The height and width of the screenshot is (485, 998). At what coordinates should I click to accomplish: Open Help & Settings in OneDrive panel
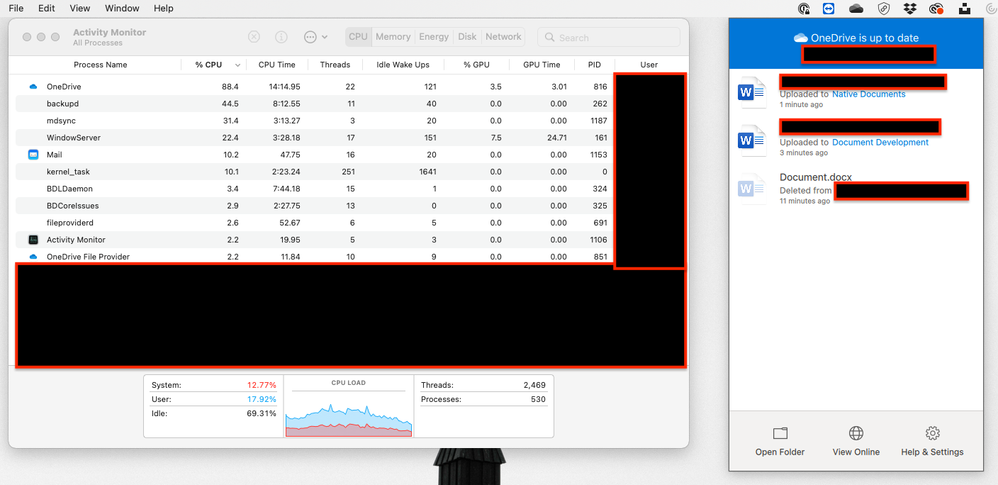click(x=932, y=441)
